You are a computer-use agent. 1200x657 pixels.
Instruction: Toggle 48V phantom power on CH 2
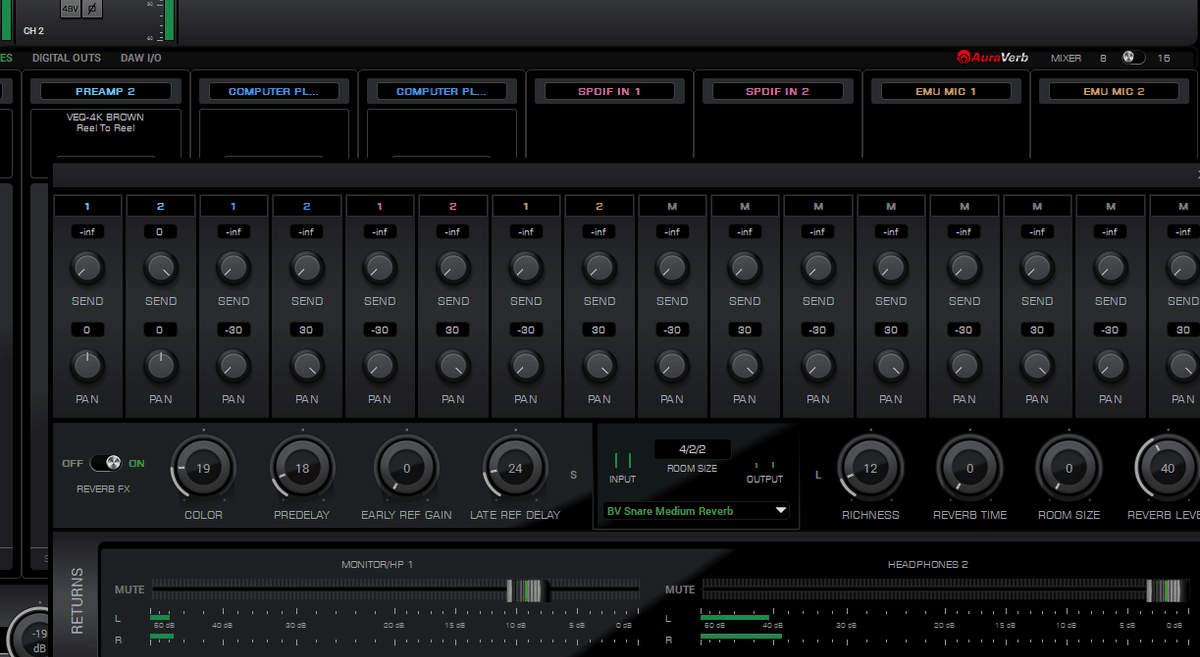(70, 8)
